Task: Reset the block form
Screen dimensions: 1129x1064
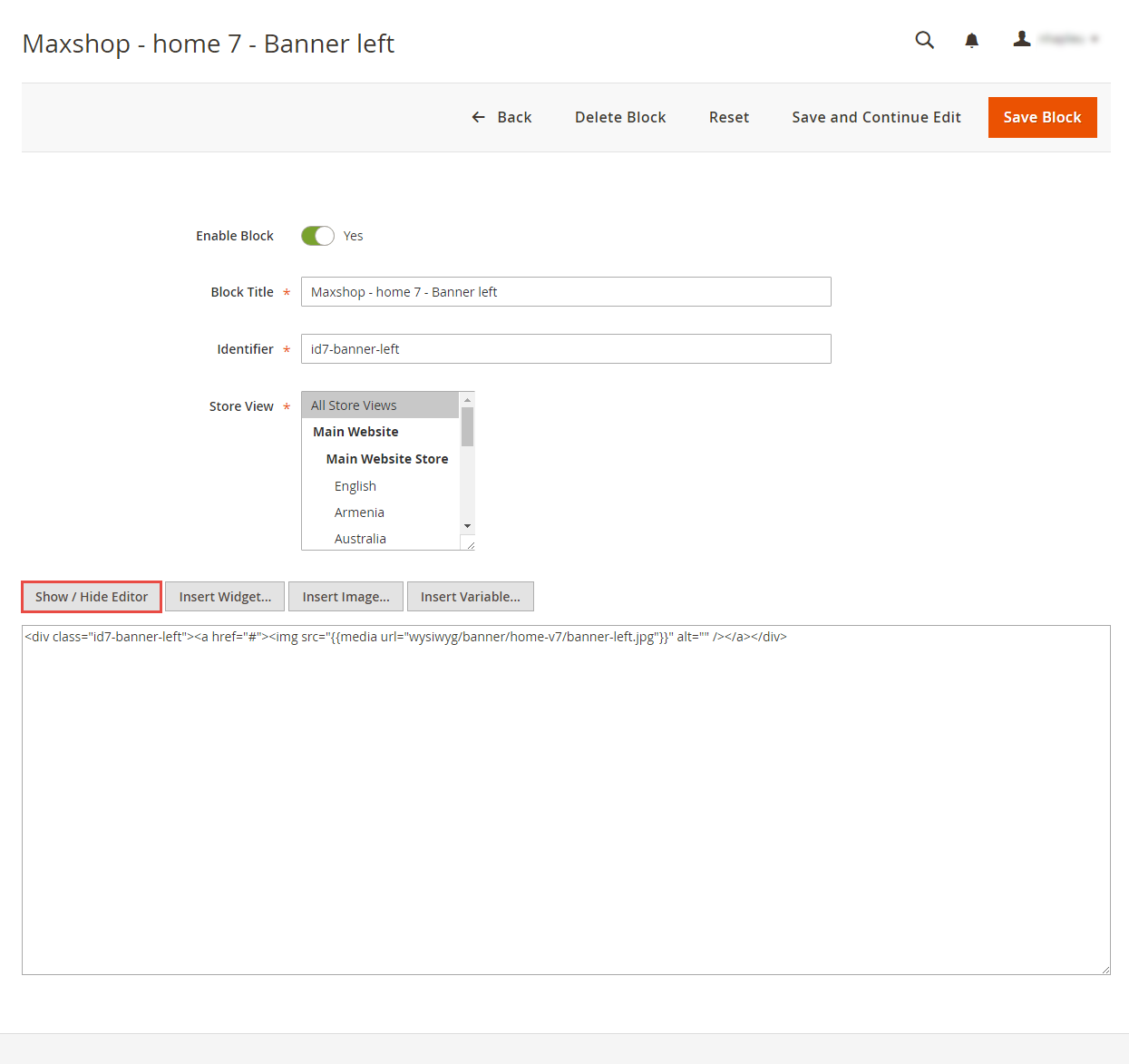Action: click(x=728, y=117)
